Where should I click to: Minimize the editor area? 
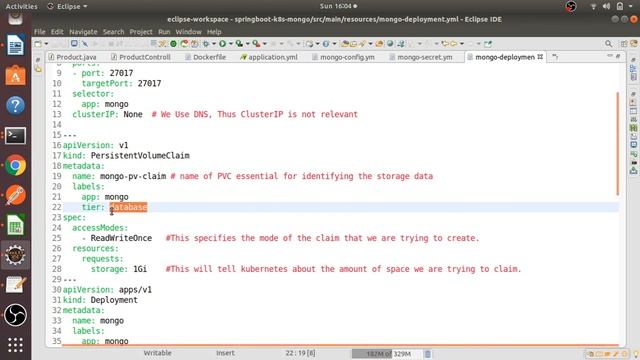tap(610, 56)
